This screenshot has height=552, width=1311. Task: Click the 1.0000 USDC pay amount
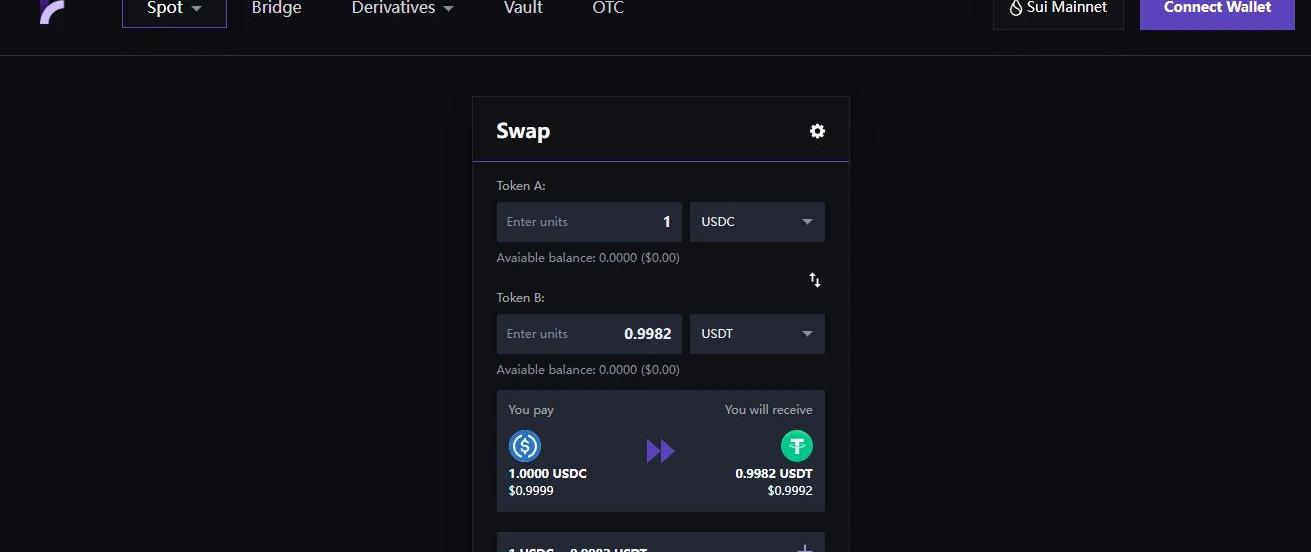pos(548,473)
